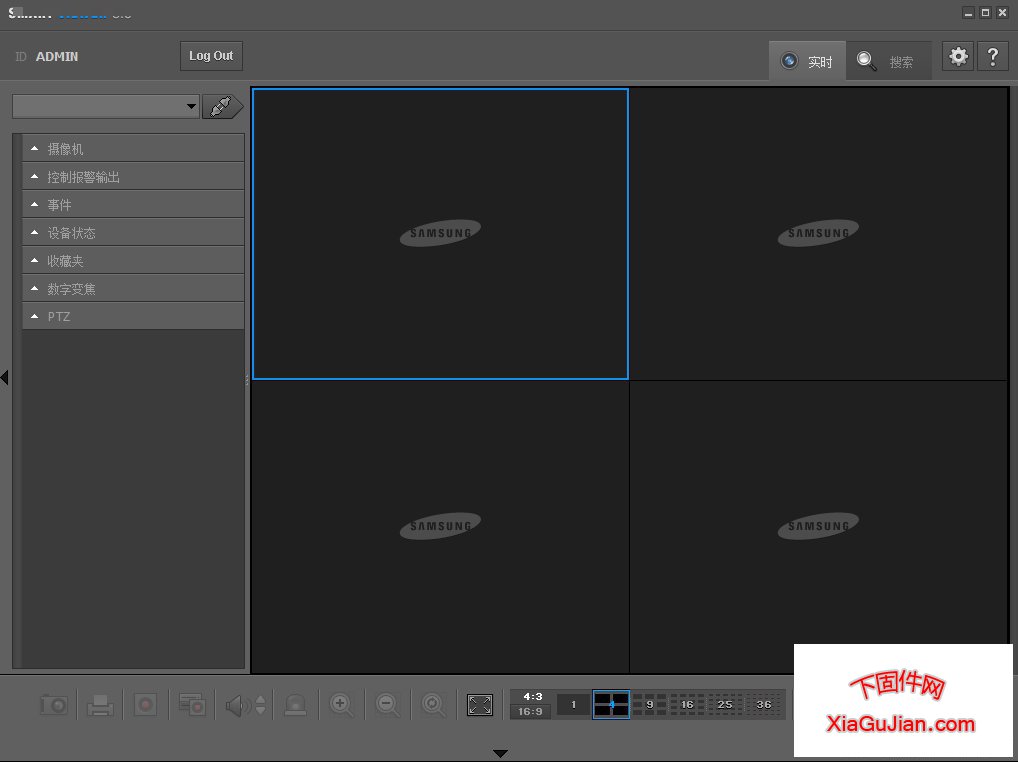Select the bottom-right video pane
This screenshot has height=762, width=1018.
pos(818,526)
